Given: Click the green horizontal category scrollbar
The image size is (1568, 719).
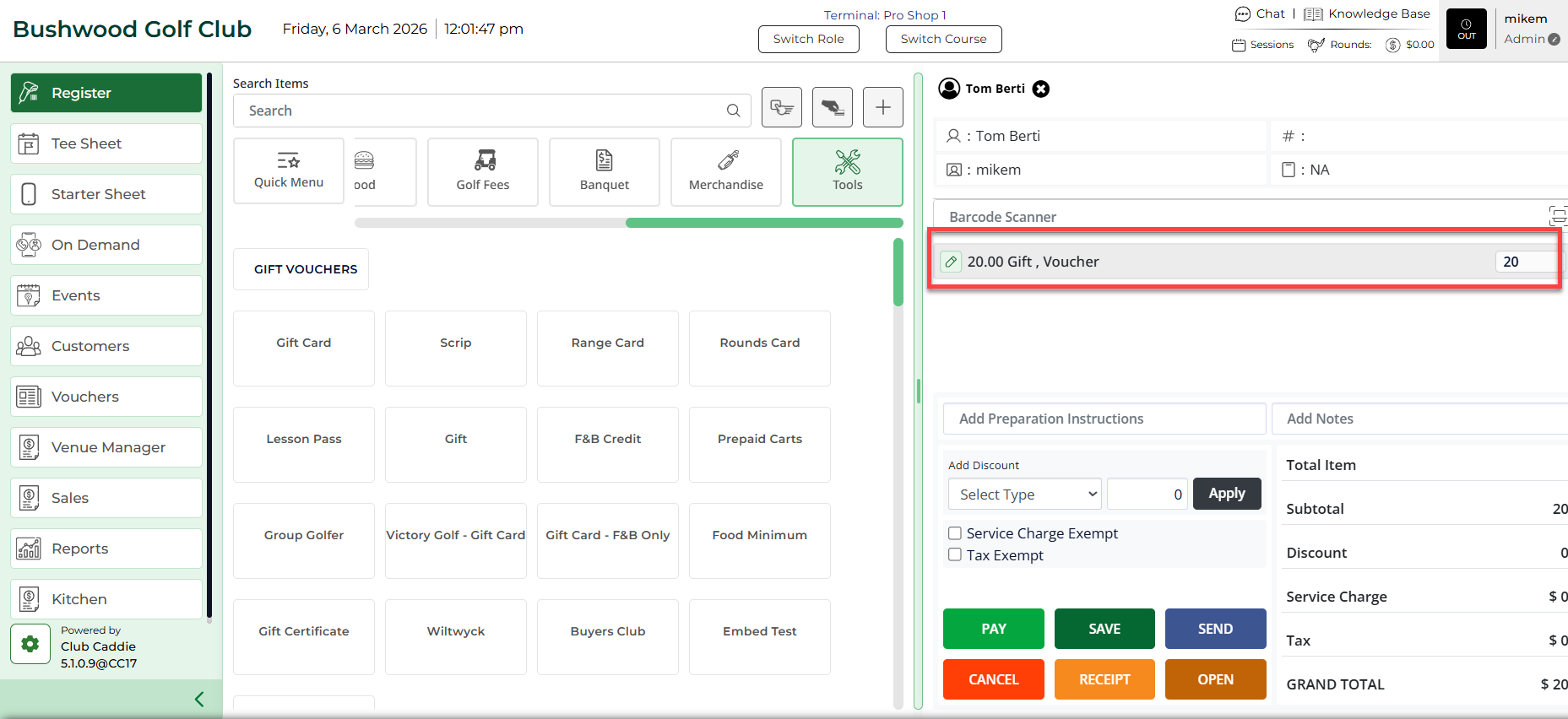Looking at the screenshot, I should coord(763,223).
